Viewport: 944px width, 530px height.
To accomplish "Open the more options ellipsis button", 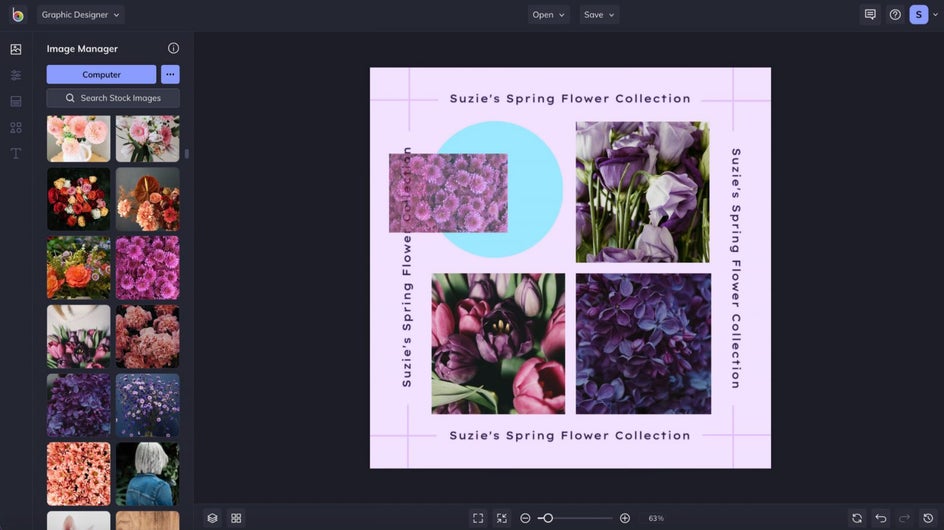I will coord(170,74).
